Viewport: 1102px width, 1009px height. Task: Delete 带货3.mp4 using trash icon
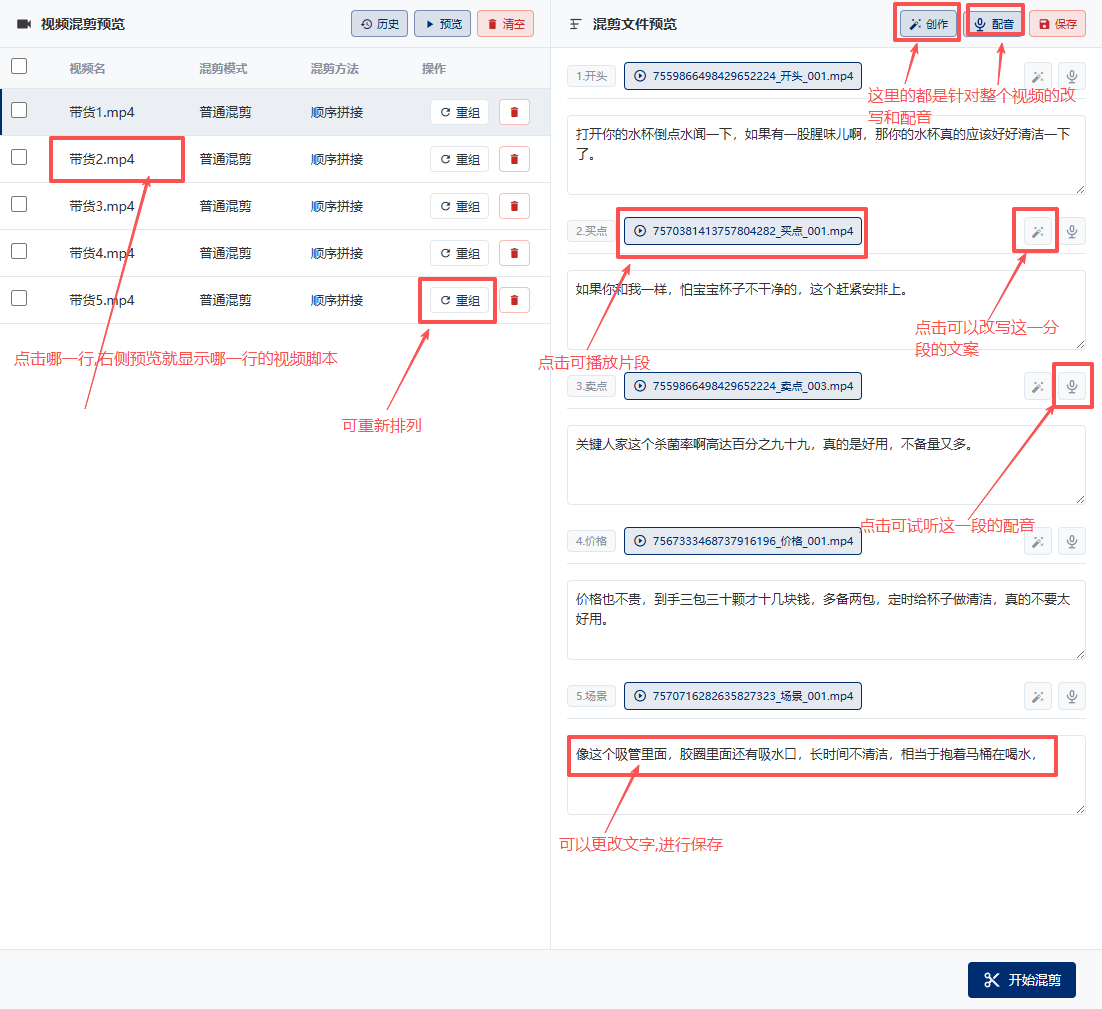[514, 207]
